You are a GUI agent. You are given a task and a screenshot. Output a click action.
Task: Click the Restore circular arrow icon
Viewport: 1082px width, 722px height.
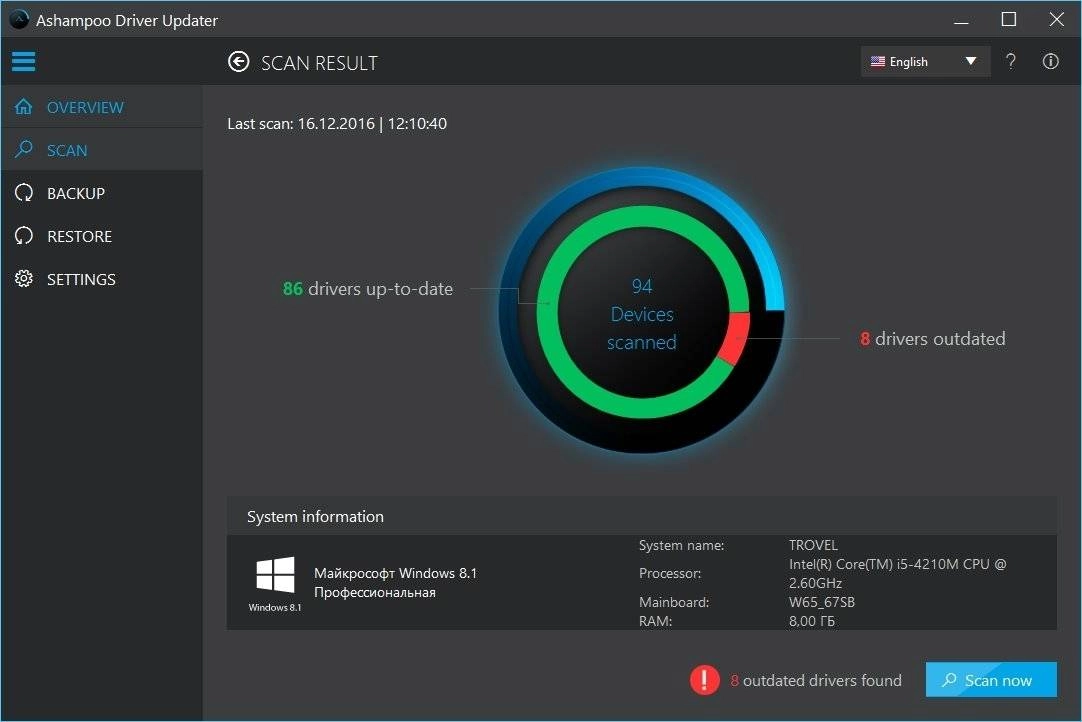(x=23, y=236)
